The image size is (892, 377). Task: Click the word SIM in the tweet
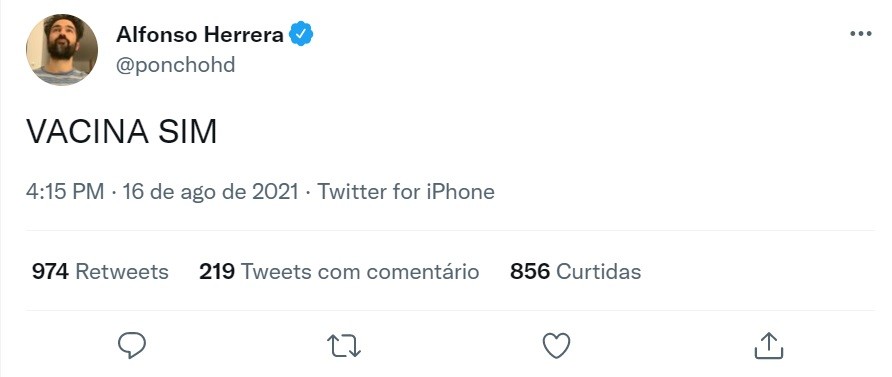[188, 132]
